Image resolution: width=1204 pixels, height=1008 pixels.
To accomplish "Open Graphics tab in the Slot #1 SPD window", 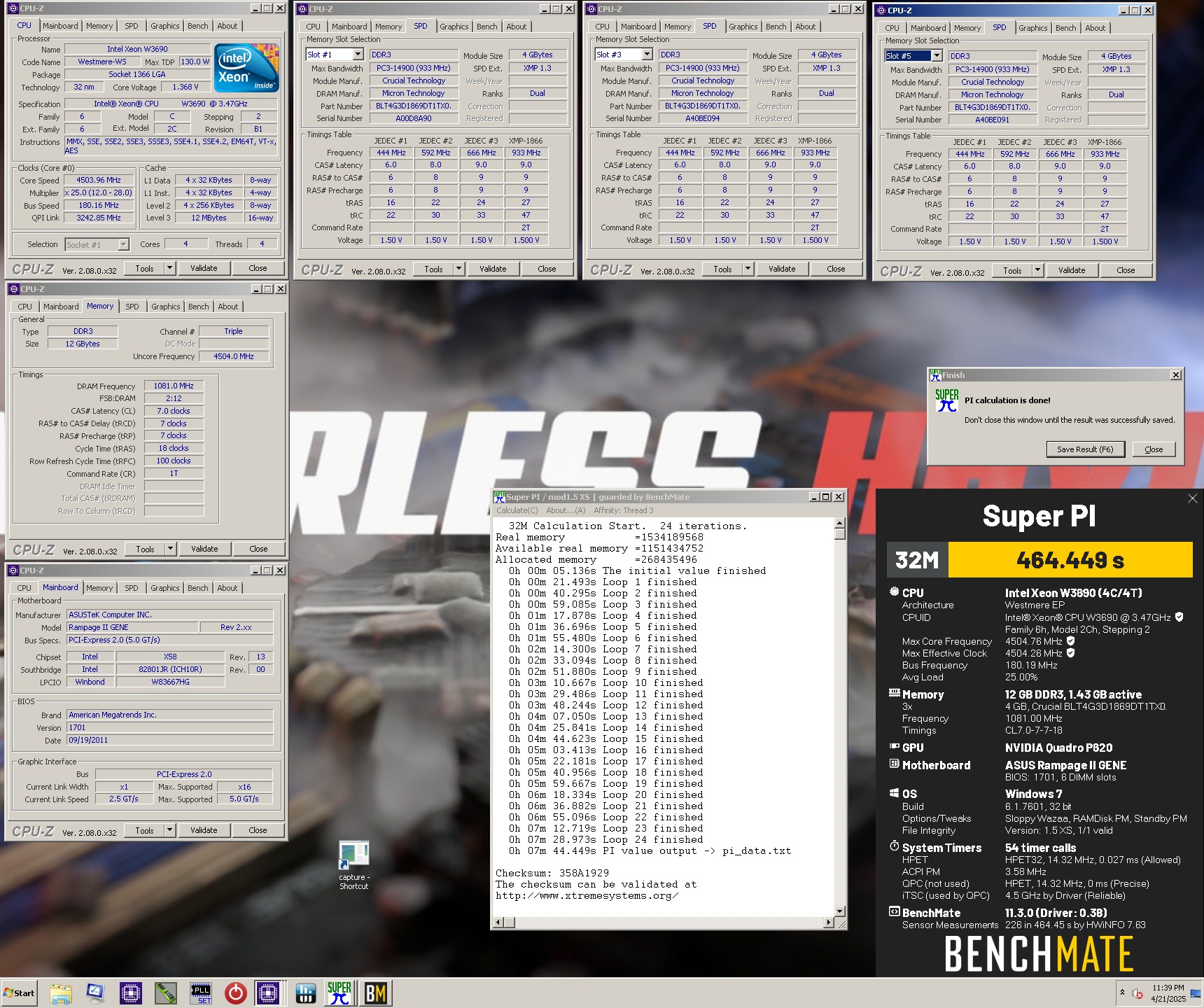I will 454,27.
